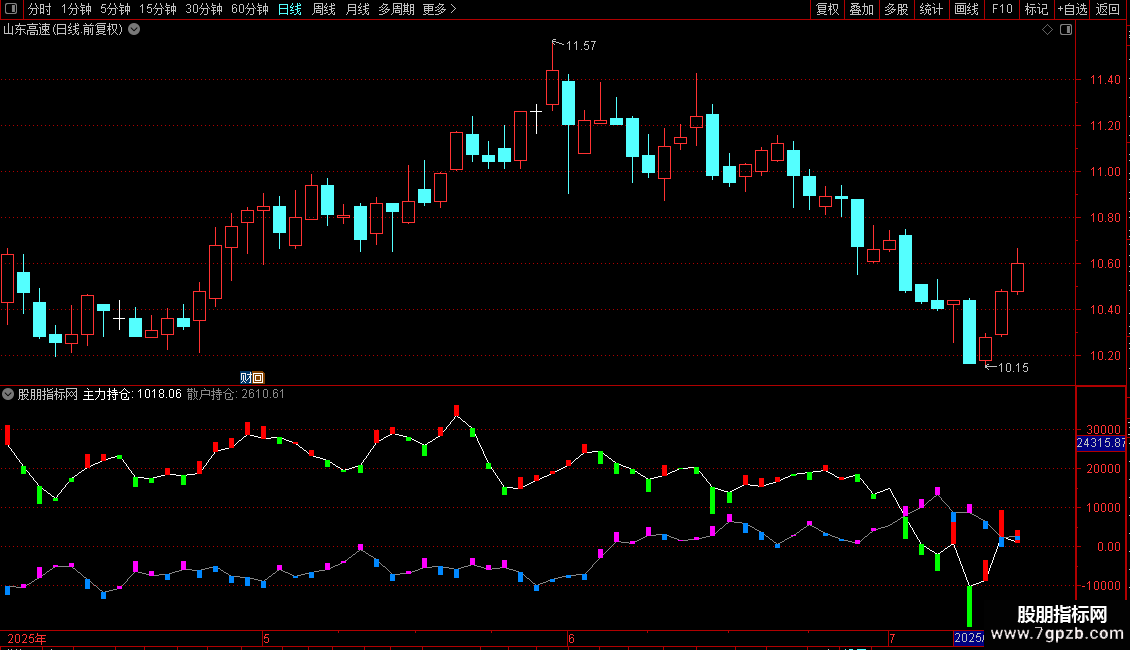Open dropdown next to 山东高速 chart title
Screen dimensions: 1130x650
pos(134,30)
